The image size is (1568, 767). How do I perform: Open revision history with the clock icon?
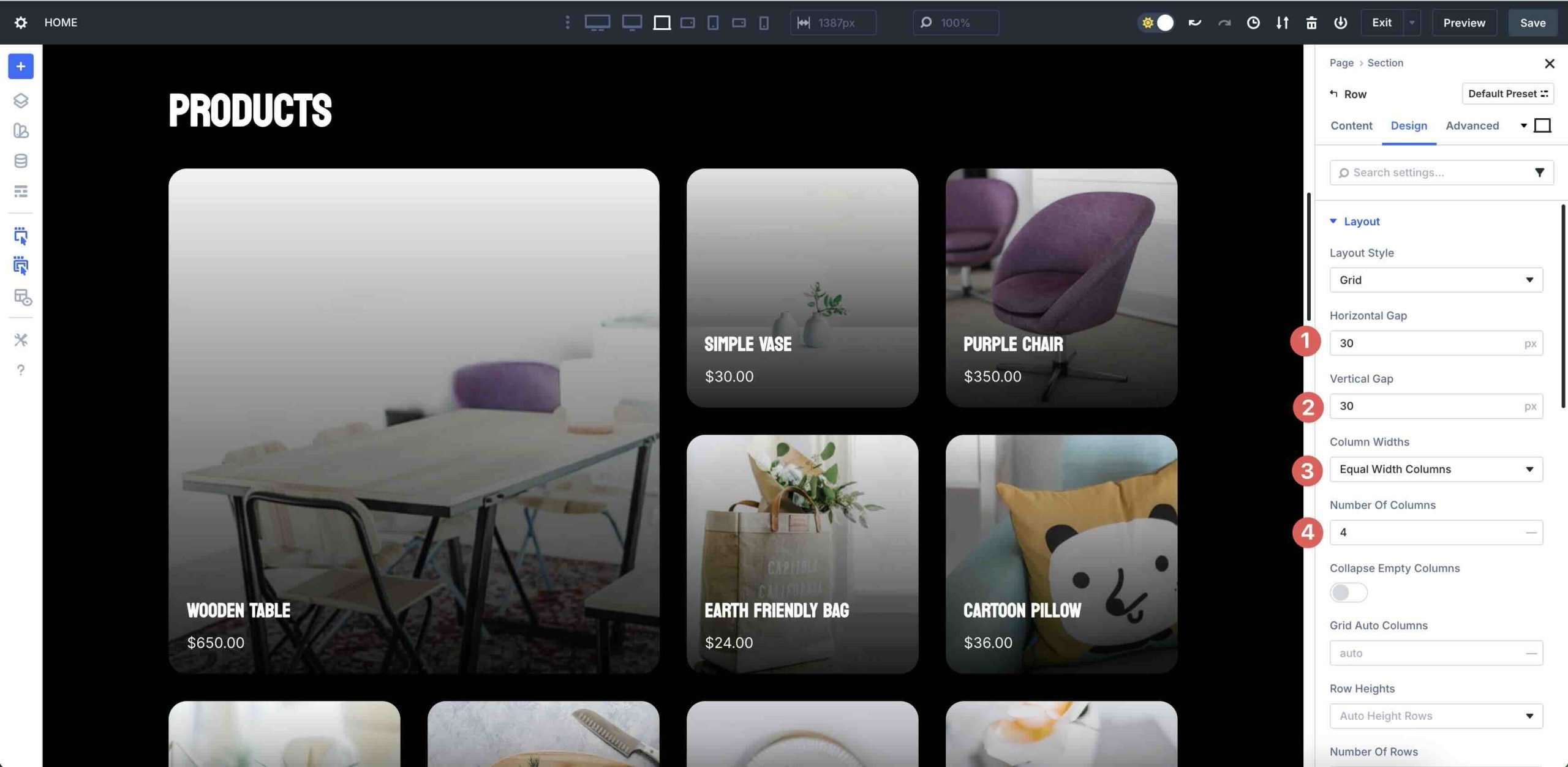tap(1253, 23)
